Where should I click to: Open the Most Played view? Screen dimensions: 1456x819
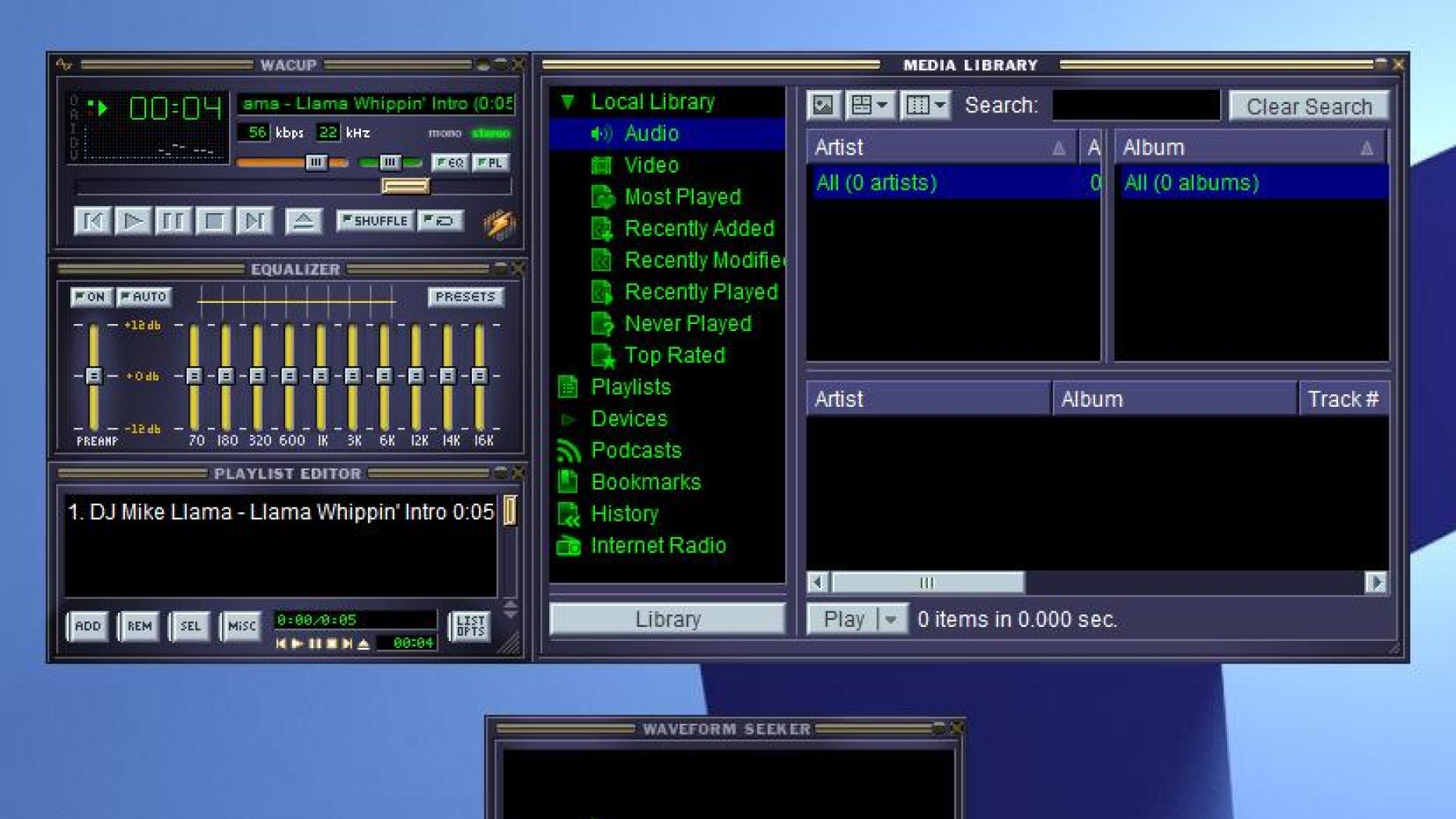coord(682,197)
